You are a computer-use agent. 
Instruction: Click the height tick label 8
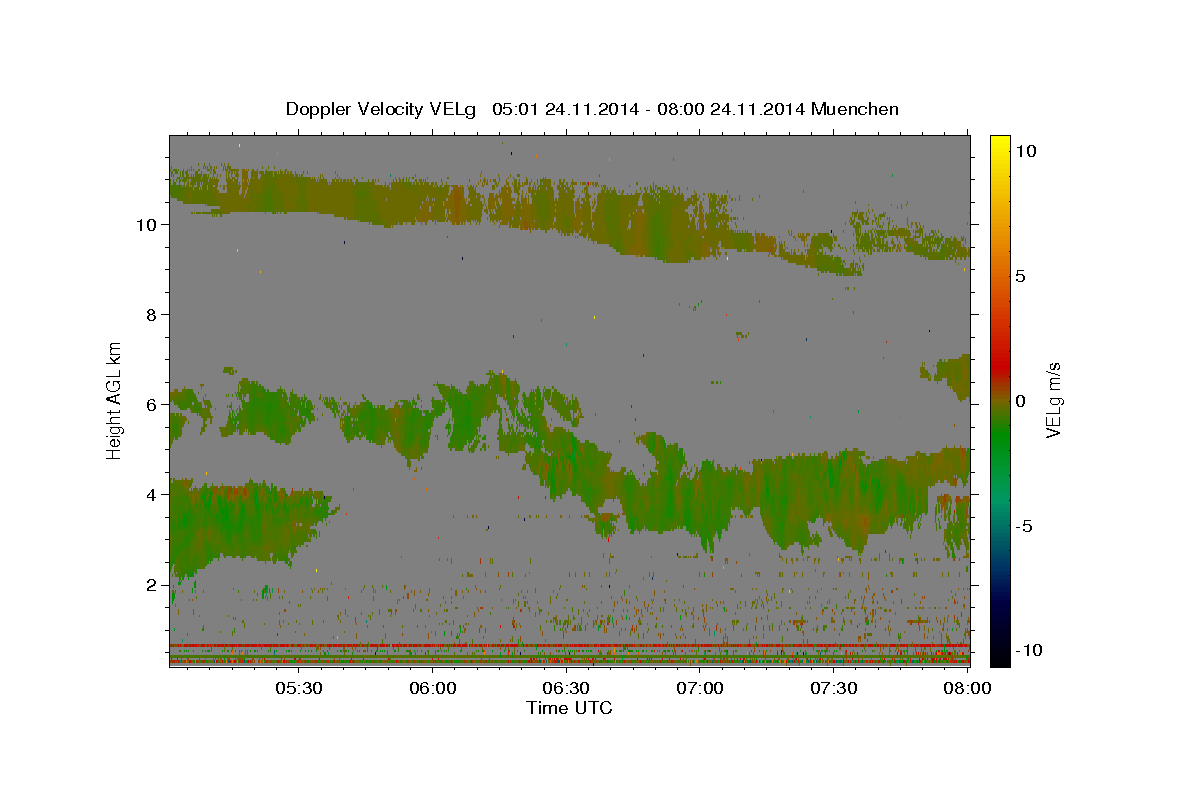click(x=152, y=314)
